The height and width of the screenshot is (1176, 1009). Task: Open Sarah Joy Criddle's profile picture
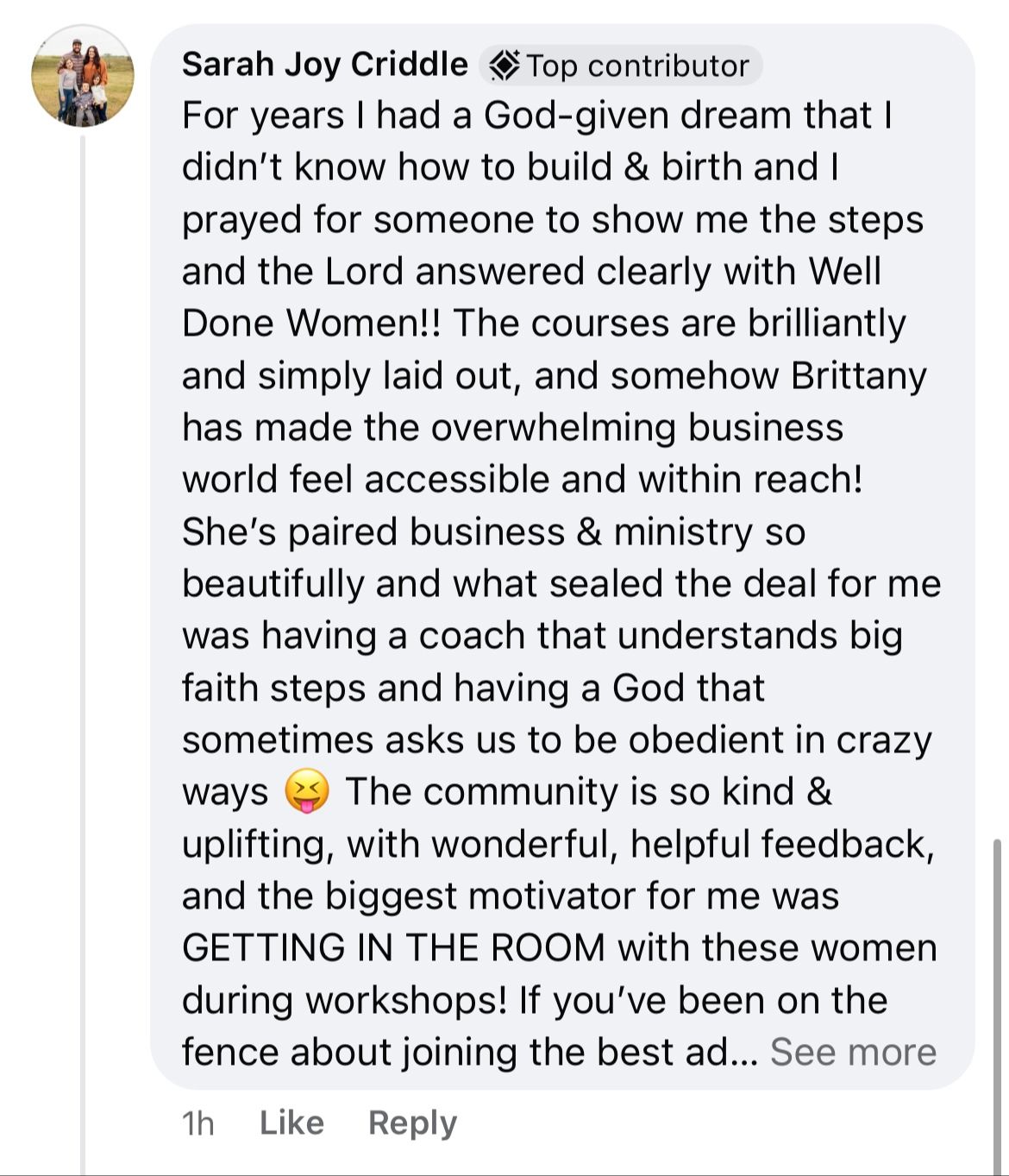click(x=83, y=76)
